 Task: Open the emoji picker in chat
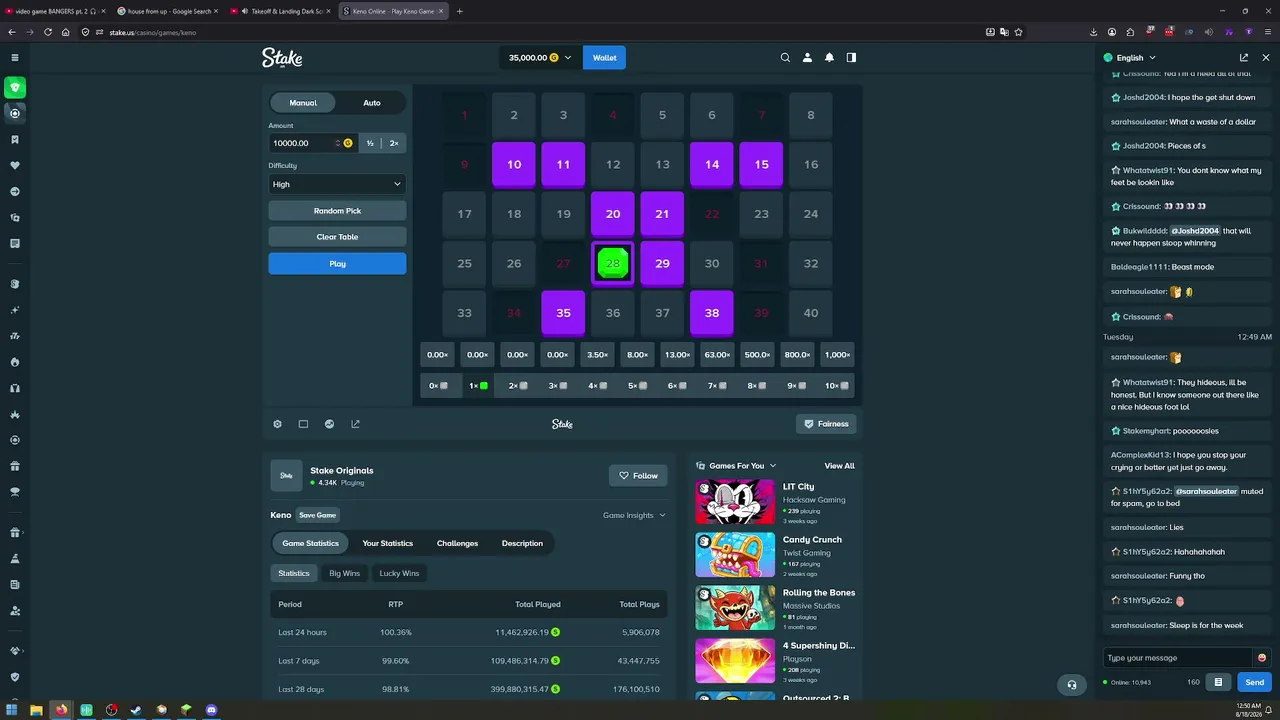coord(1262,658)
